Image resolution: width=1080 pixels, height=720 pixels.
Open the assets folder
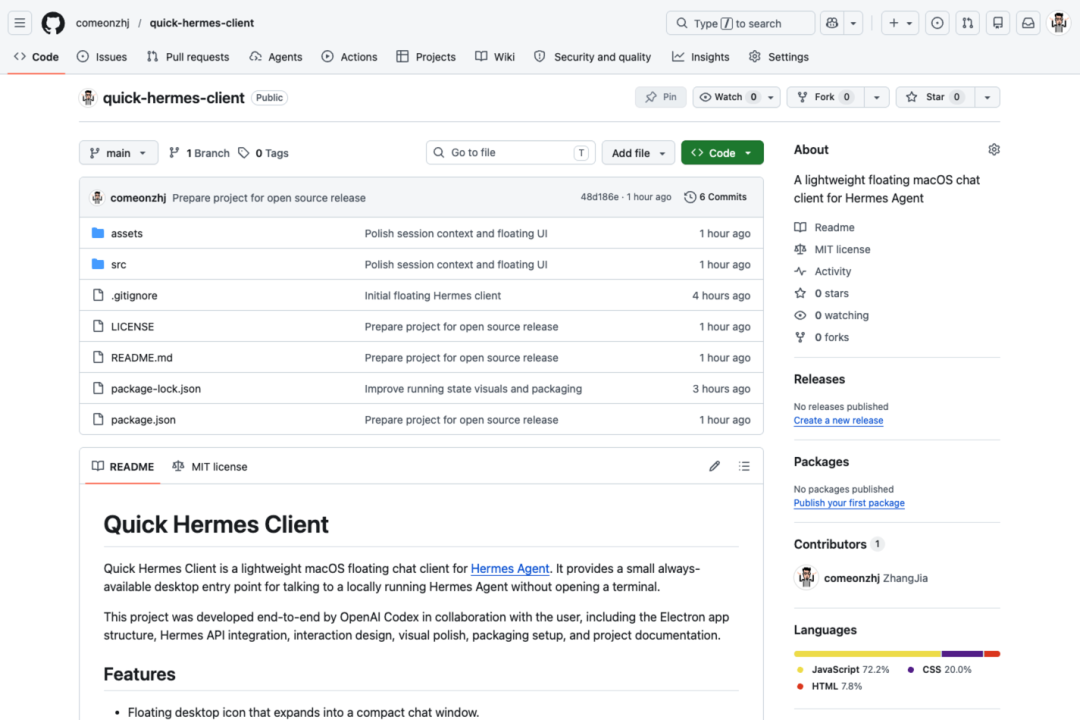point(127,234)
